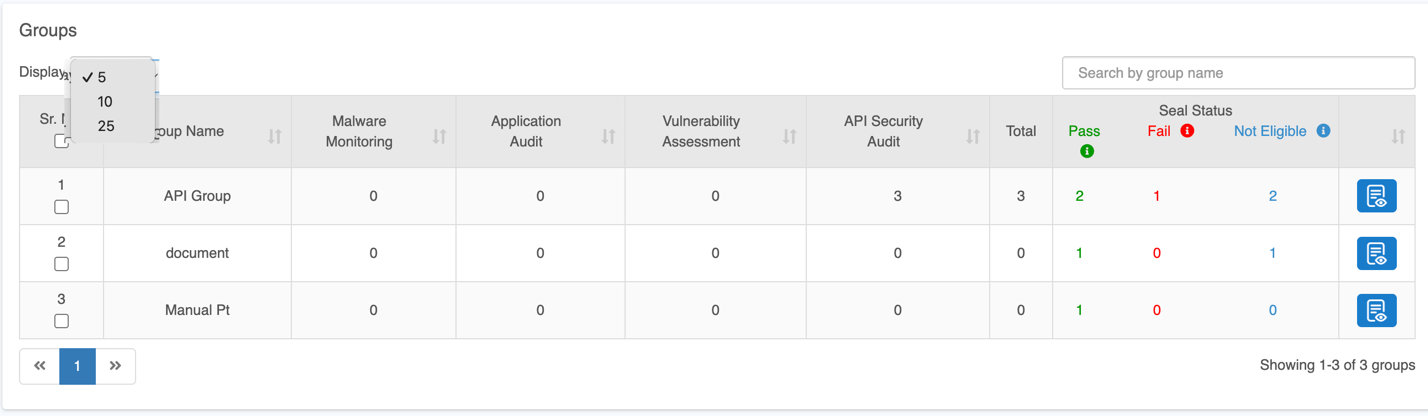Image resolution: width=1428 pixels, height=416 pixels.
Task: Choose 25 entries in display dropdown
Action: [x=106, y=126]
